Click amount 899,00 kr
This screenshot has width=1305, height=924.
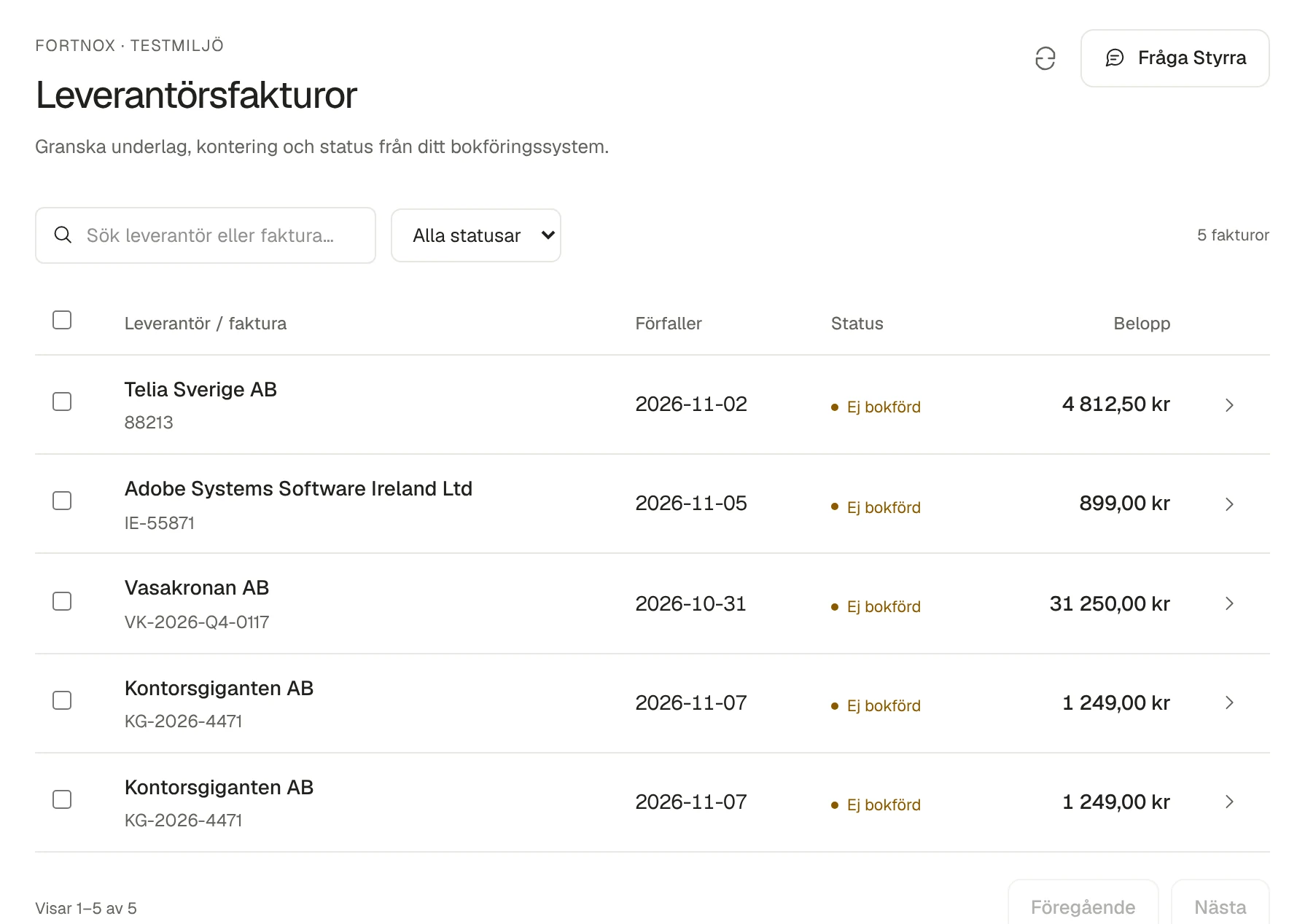[x=1124, y=504]
